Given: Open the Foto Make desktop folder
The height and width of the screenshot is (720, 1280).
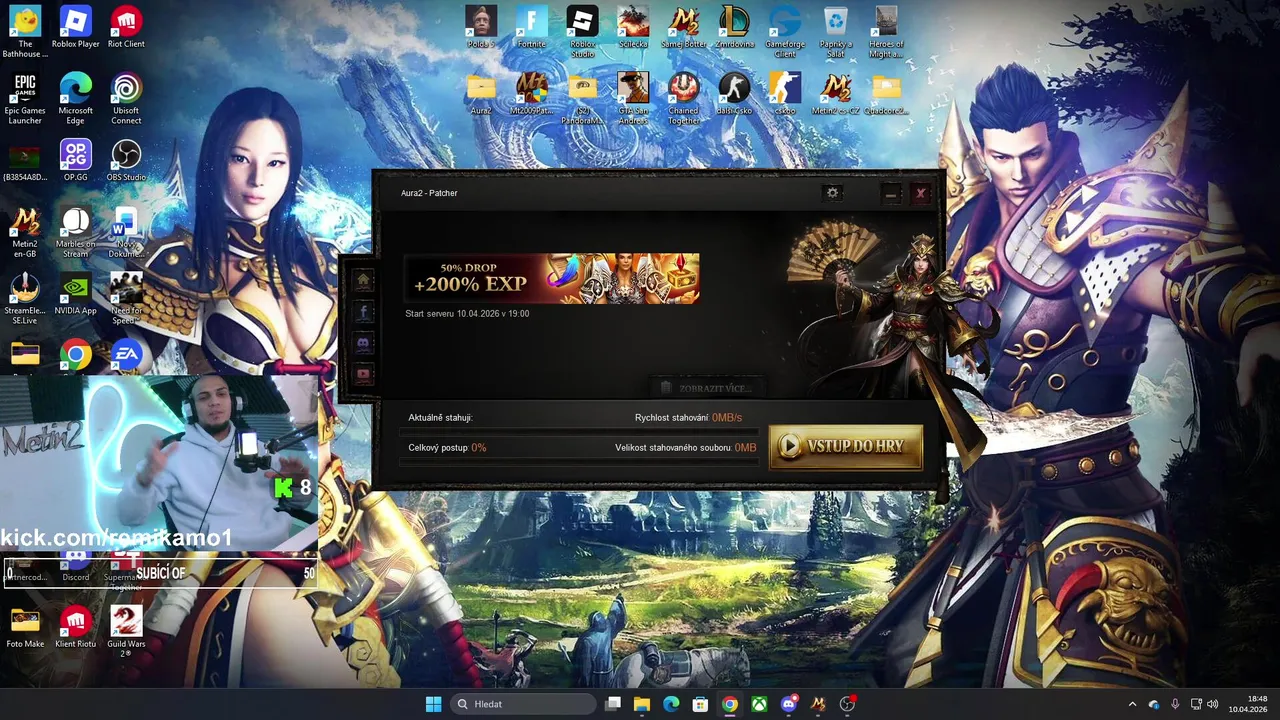Looking at the screenshot, I should click(25, 627).
